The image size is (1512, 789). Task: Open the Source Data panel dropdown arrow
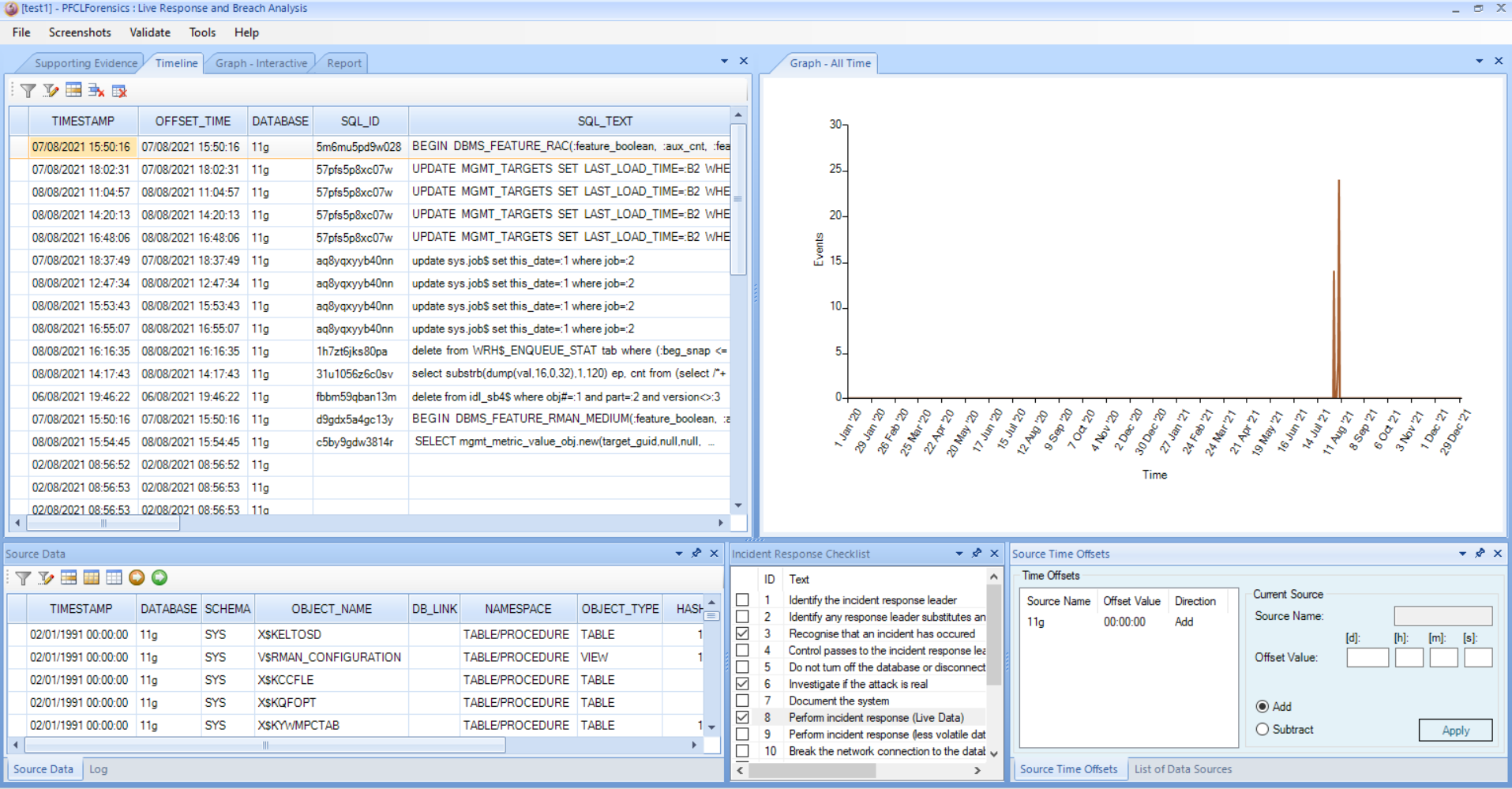pos(678,554)
